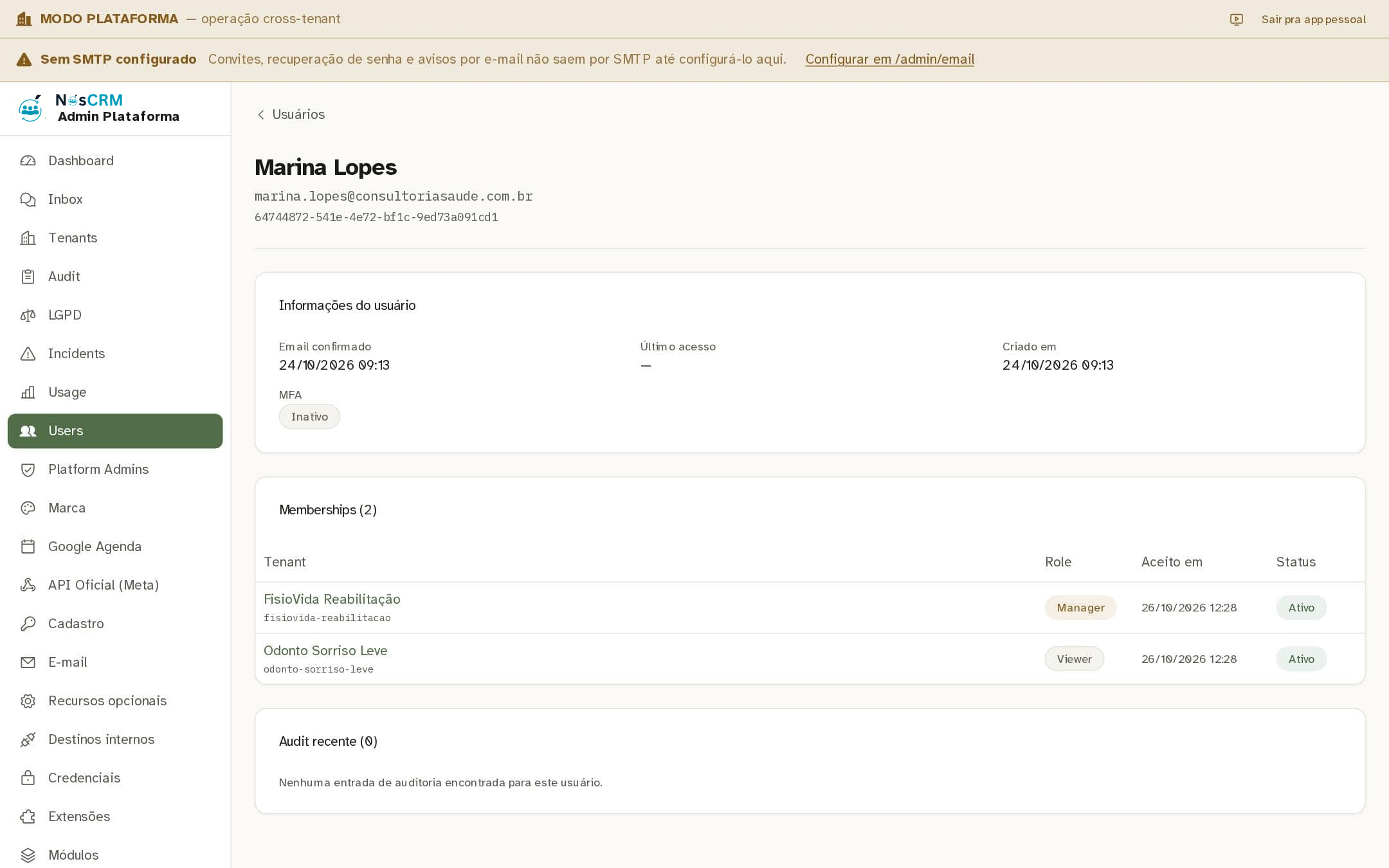Click the Usage bar chart icon

[28, 392]
